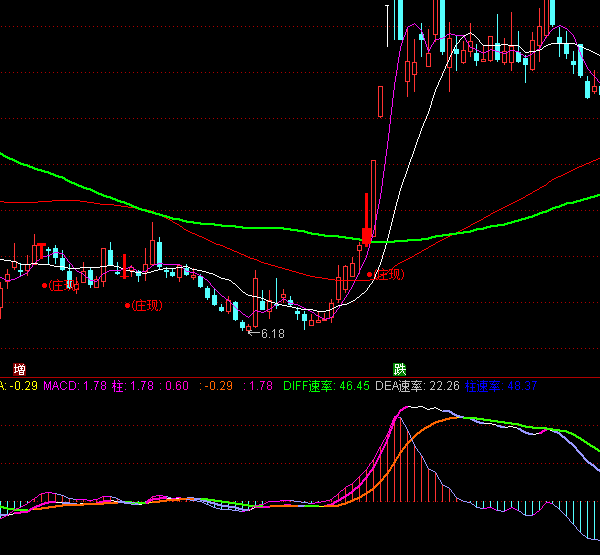Click the red dot beside leftmost (庄现) label
This screenshot has width=600, height=555.
(x=44, y=285)
